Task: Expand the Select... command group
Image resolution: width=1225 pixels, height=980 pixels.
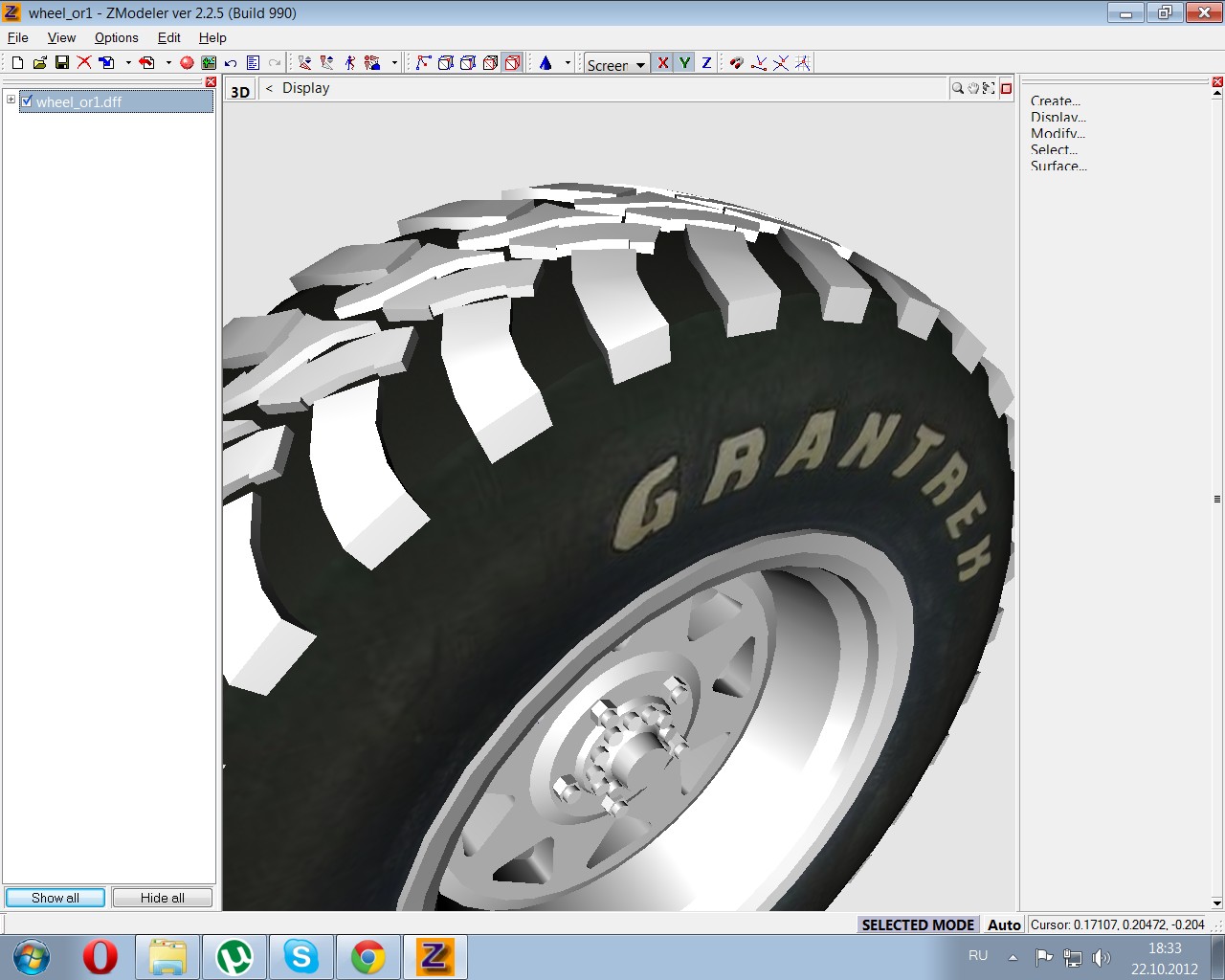Action: pos(1054,149)
